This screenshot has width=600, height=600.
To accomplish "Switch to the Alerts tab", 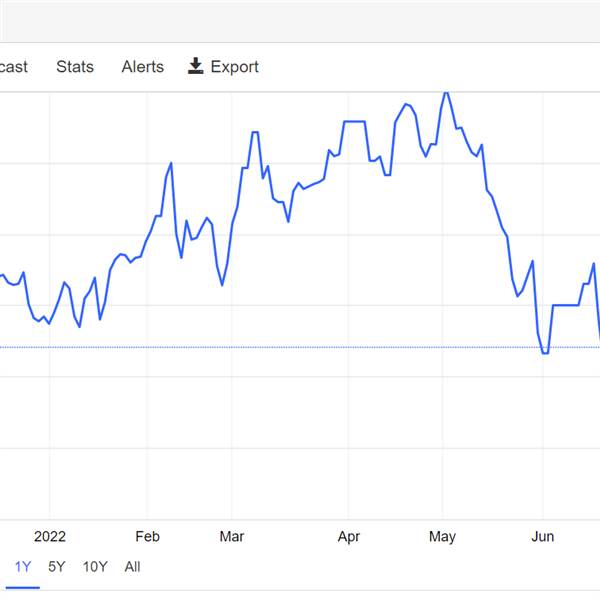I will point(143,67).
